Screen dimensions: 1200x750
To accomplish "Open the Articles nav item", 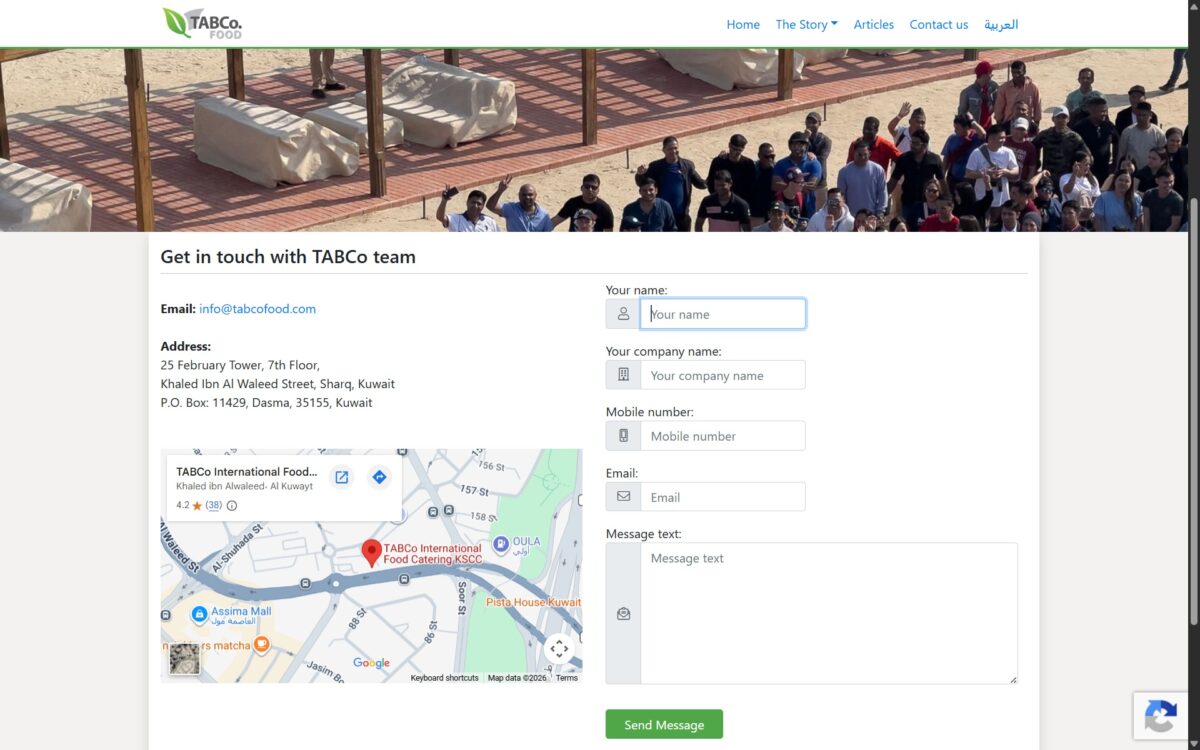I will click(874, 24).
